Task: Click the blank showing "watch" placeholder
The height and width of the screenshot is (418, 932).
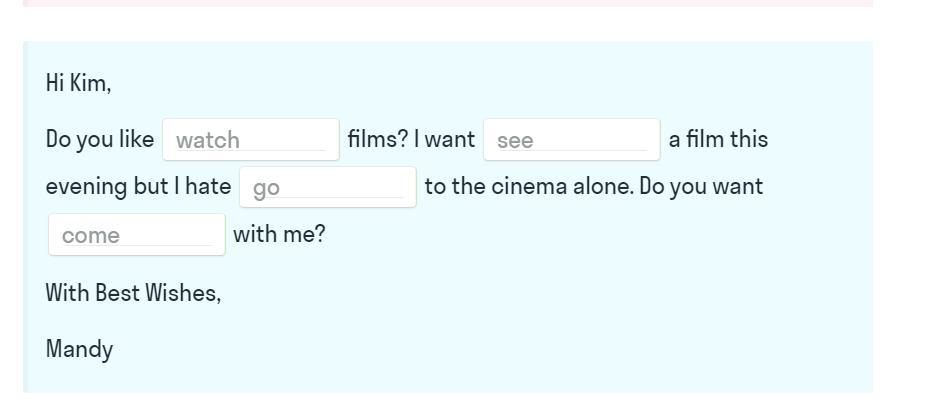Action: [x=251, y=140]
